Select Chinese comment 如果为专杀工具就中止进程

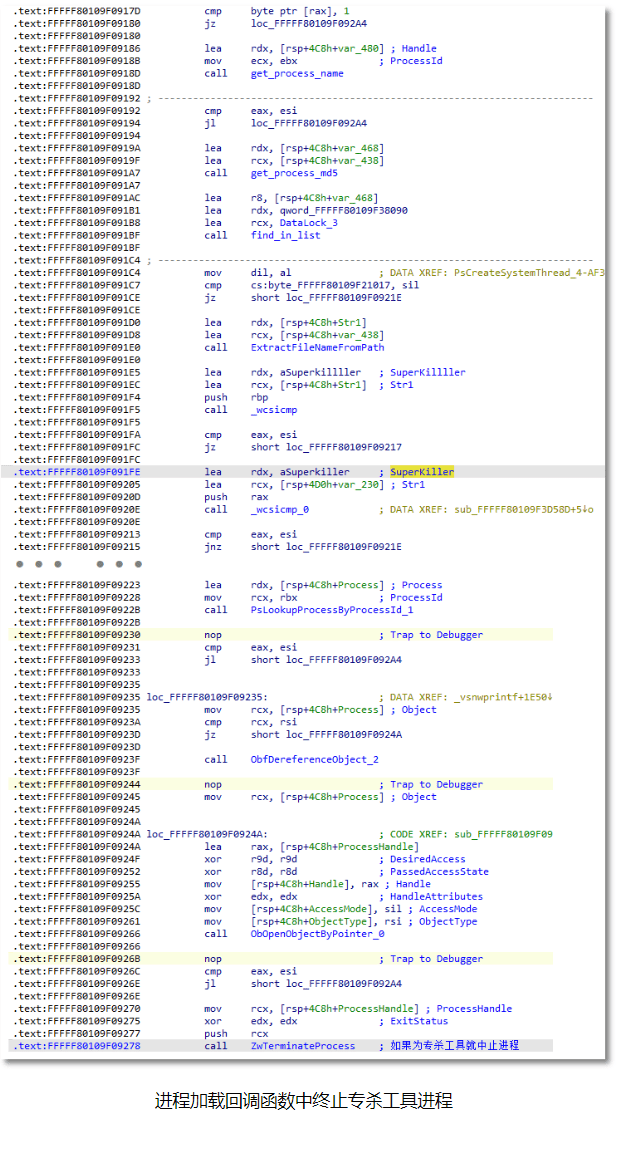point(455,1045)
